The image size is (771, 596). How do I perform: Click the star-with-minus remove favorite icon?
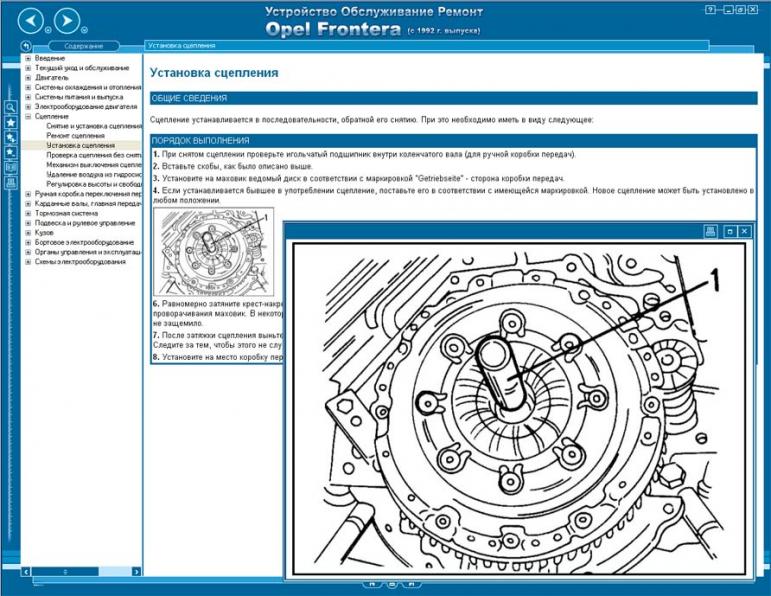10,152
